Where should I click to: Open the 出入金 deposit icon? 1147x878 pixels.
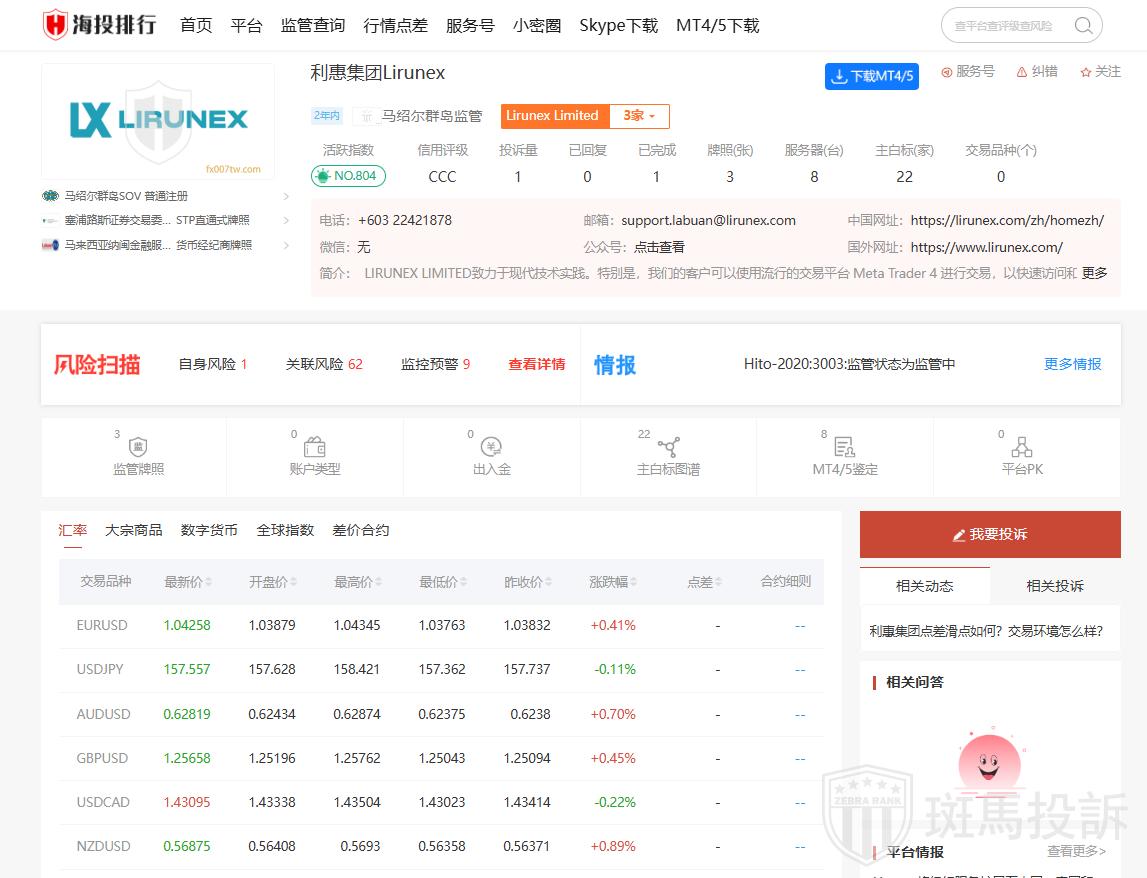[491, 448]
